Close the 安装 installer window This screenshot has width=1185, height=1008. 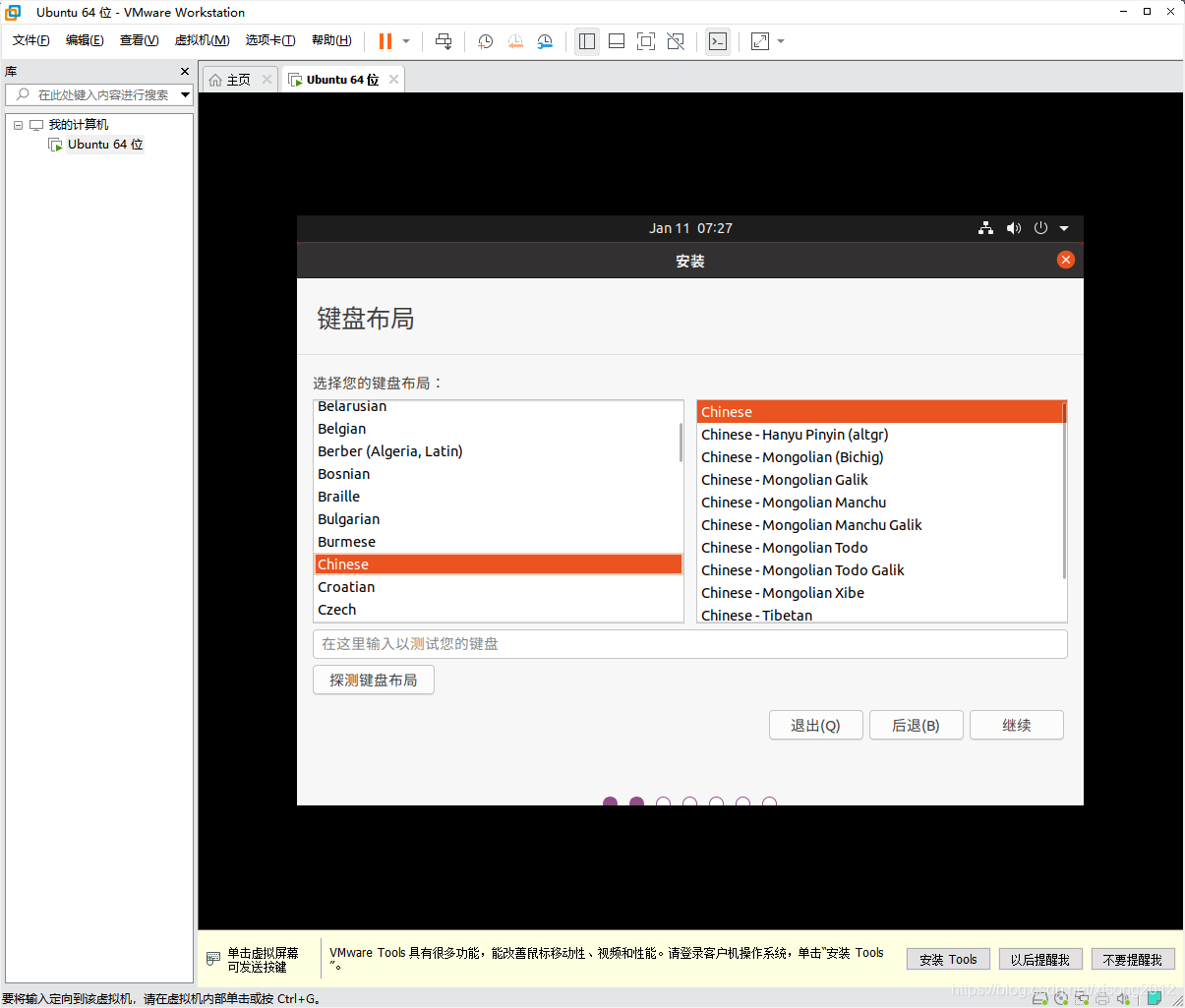tap(1066, 260)
